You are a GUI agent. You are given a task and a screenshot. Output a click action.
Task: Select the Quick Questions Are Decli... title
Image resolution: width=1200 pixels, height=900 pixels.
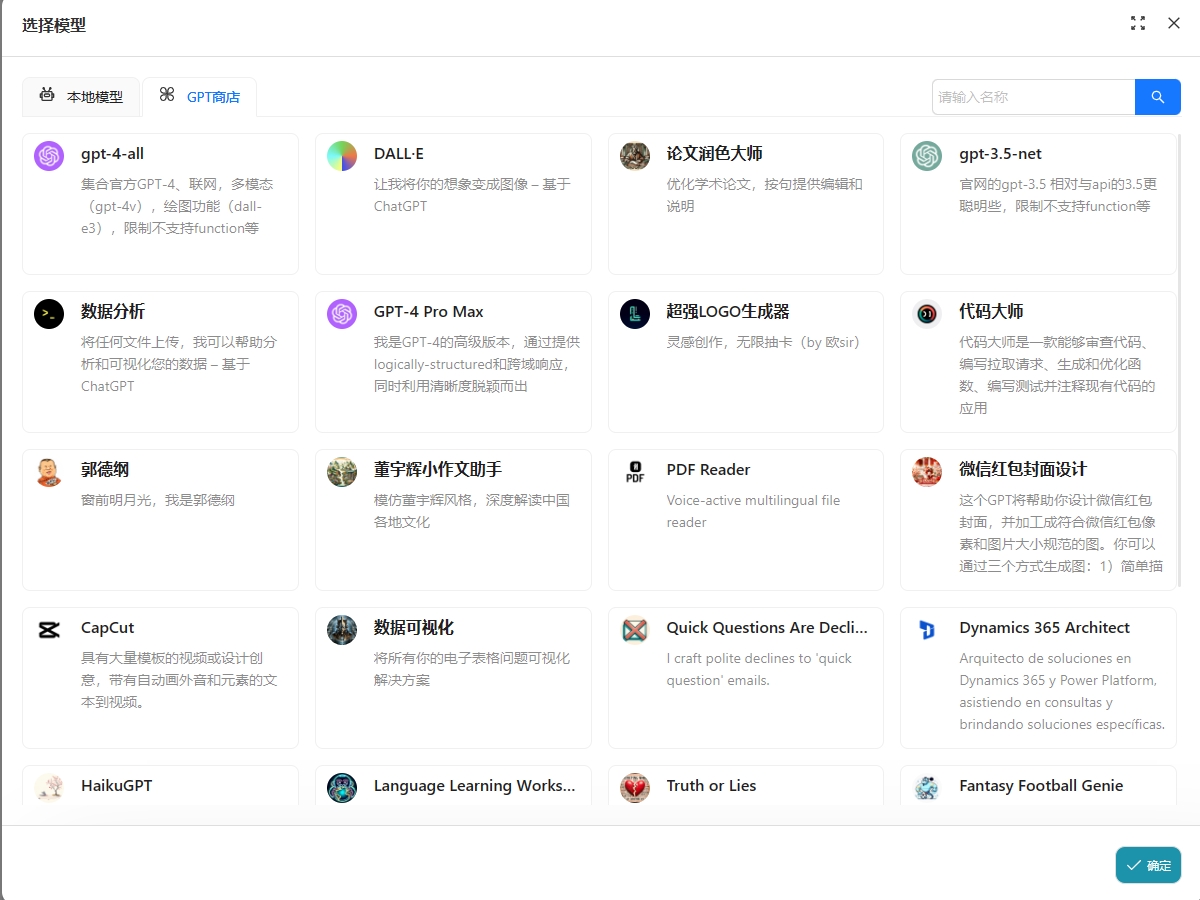coord(767,628)
